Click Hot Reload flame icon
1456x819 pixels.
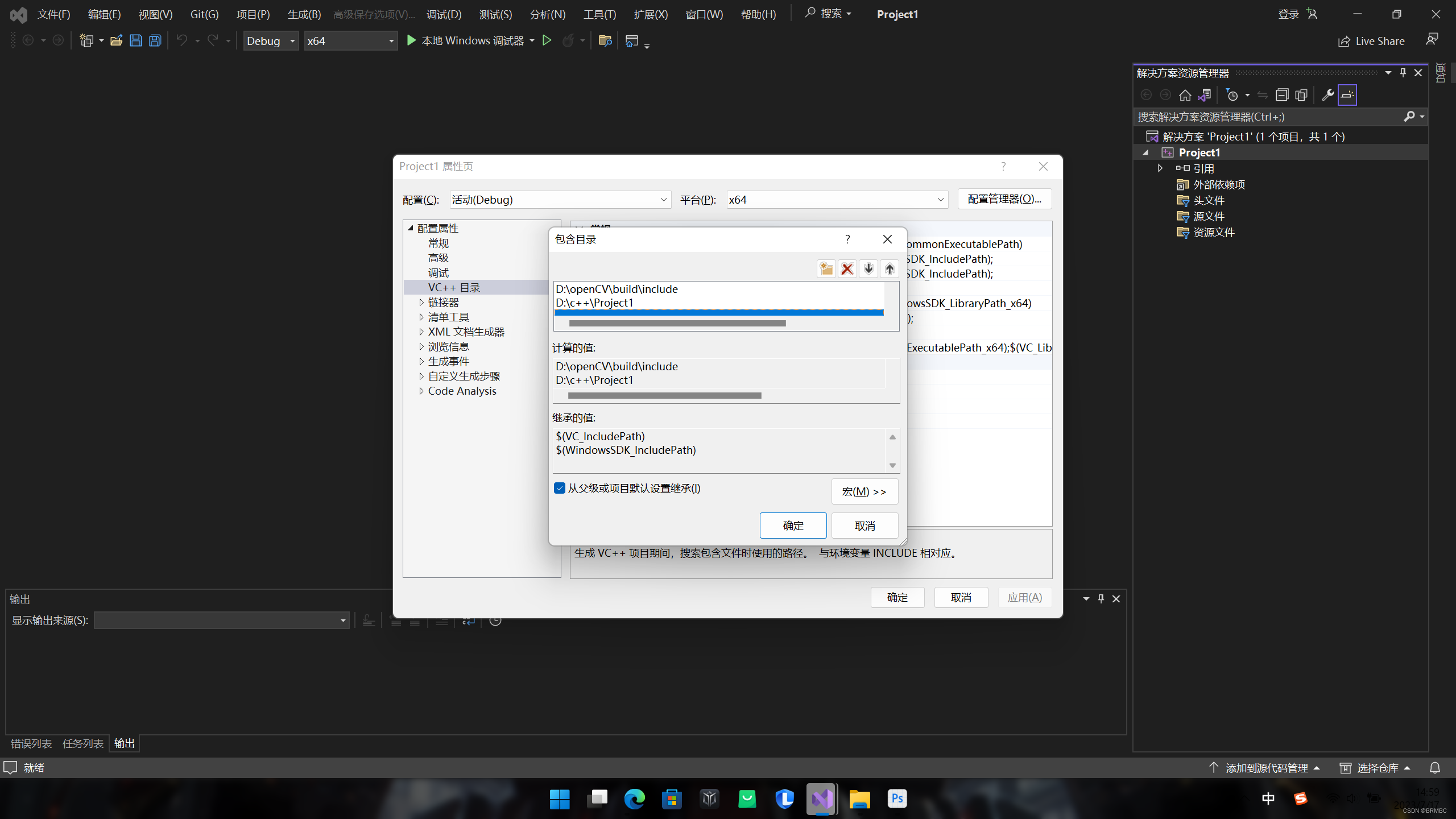(568, 40)
